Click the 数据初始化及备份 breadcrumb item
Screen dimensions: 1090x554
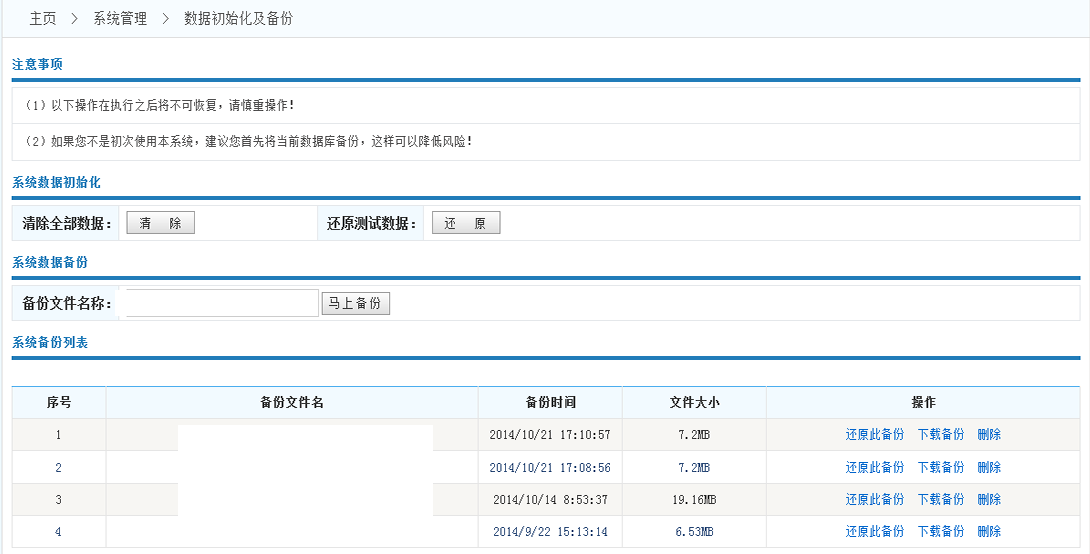(x=239, y=19)
